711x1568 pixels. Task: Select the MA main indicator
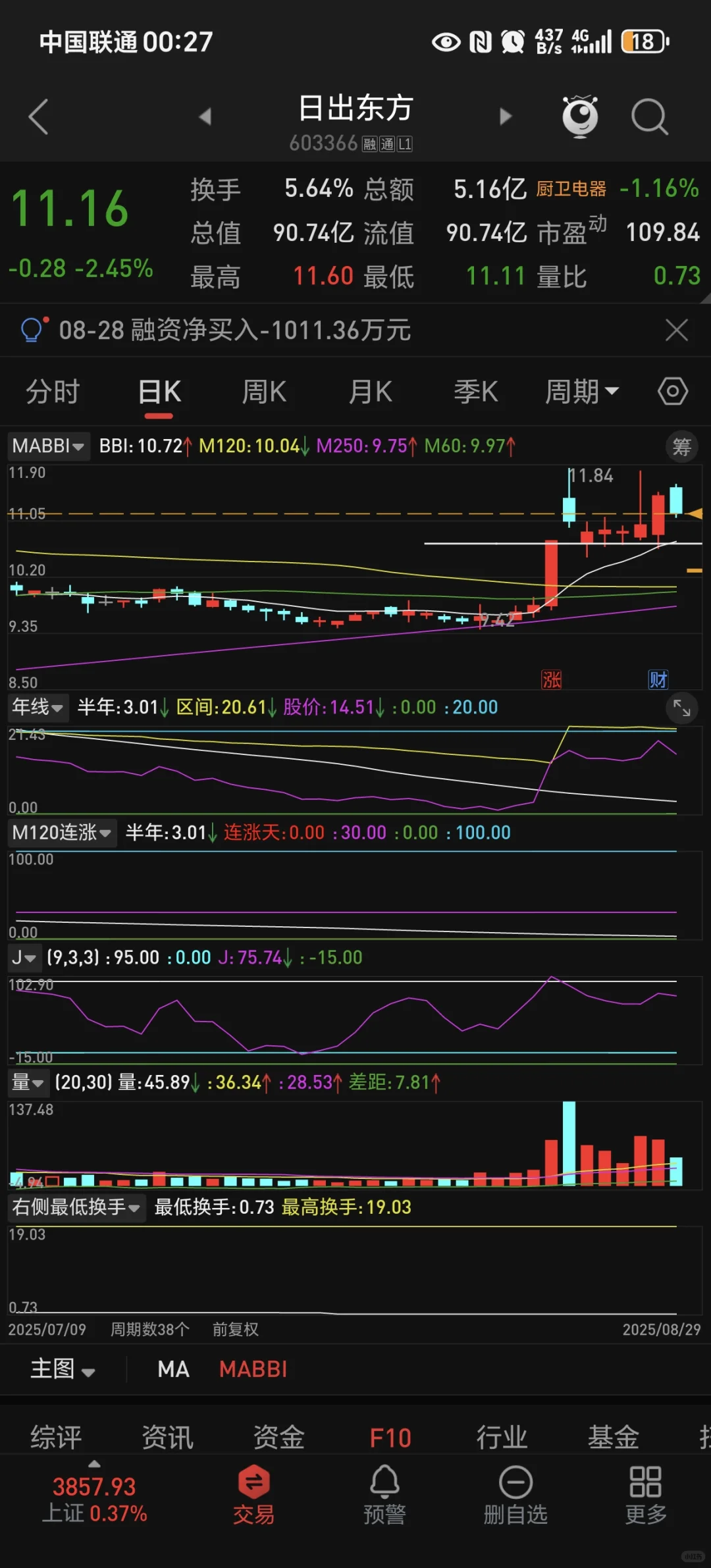(173, 1369)
